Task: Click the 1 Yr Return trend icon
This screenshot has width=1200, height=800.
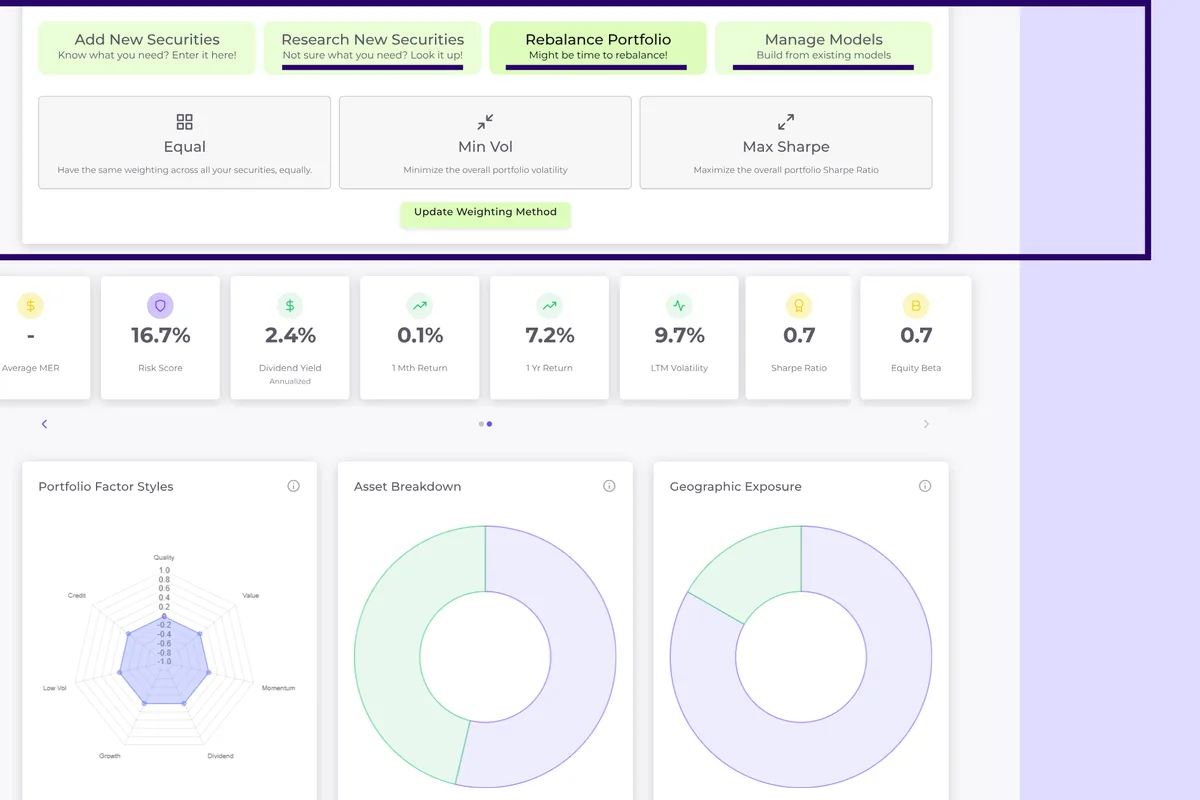Action: point(549,306)
